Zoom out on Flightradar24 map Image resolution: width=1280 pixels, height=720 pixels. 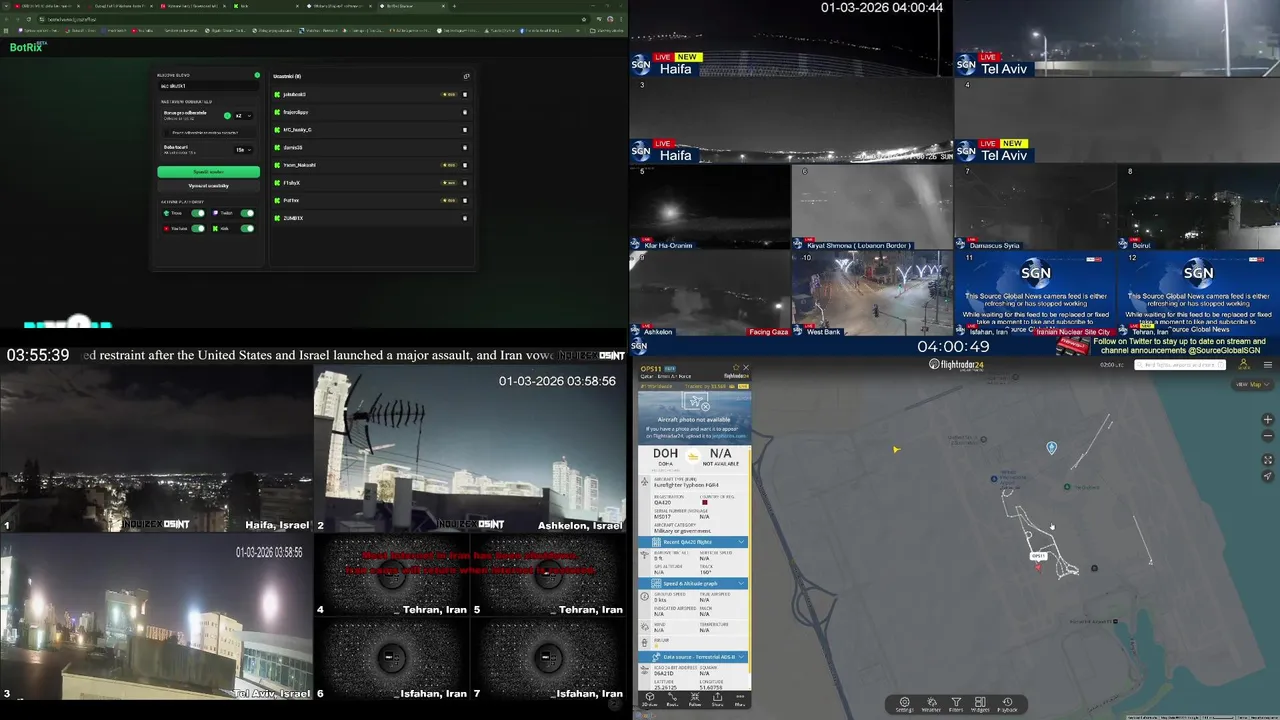1268,435
